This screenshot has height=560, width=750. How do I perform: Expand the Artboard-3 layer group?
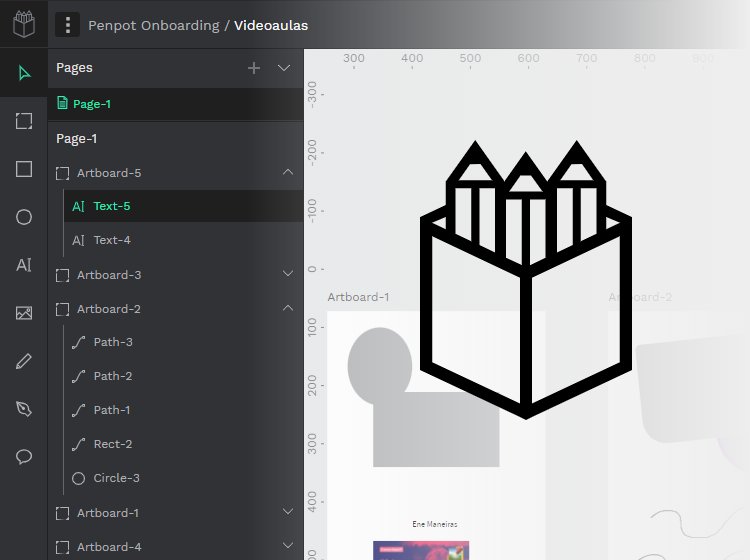coord(288,275)
